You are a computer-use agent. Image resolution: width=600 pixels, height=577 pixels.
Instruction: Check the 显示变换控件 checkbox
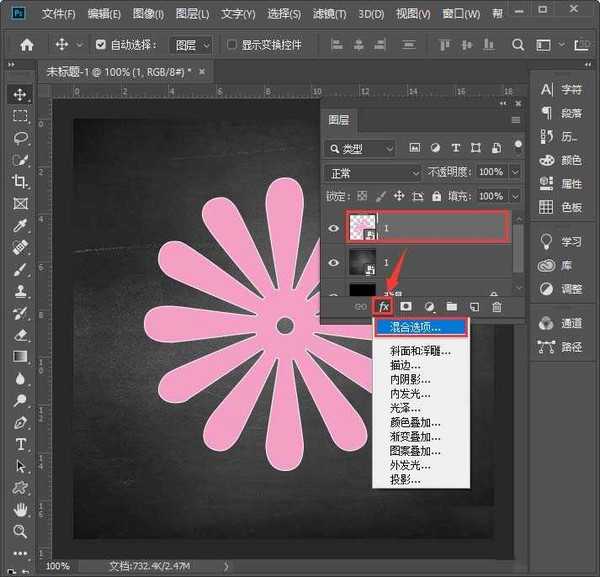click(x=233, y=45)
